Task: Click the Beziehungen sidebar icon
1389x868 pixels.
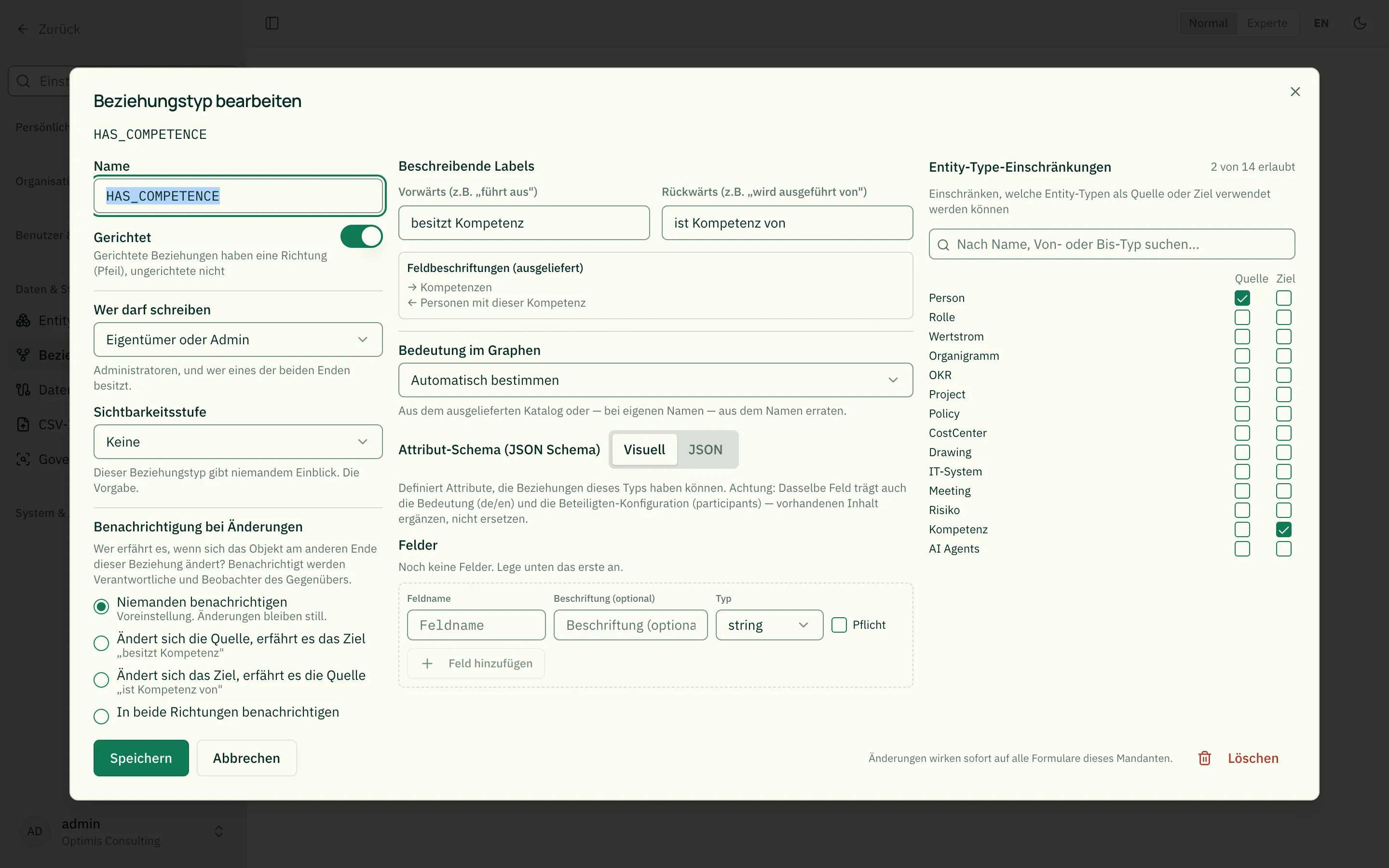Action: point(23,355)
